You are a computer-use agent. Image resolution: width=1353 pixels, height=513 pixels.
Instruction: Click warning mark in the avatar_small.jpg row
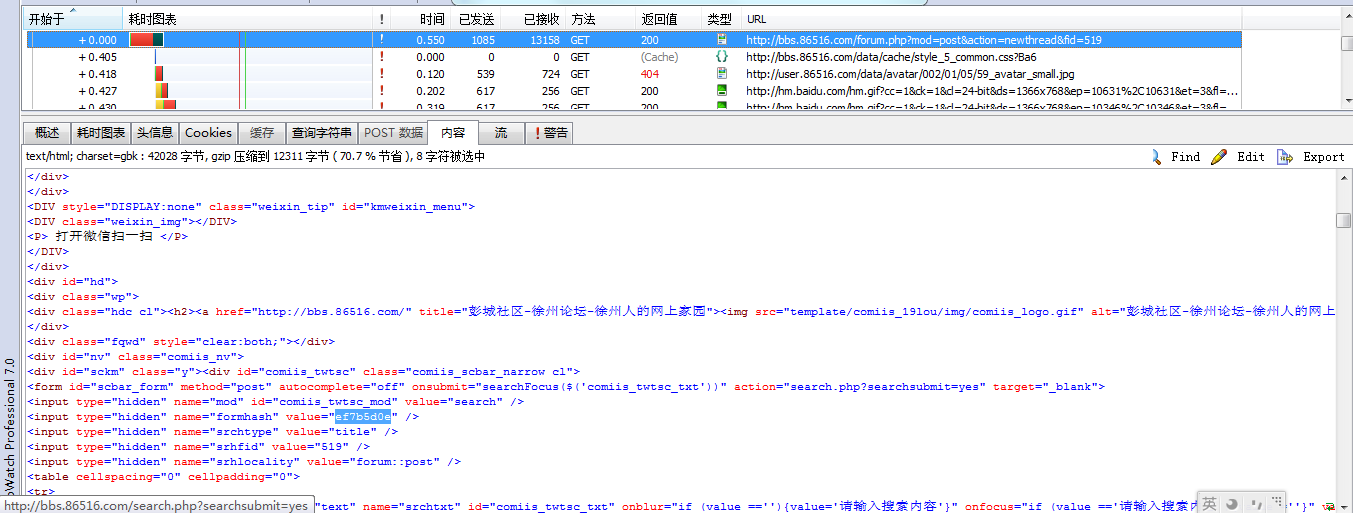pos(381,74)
